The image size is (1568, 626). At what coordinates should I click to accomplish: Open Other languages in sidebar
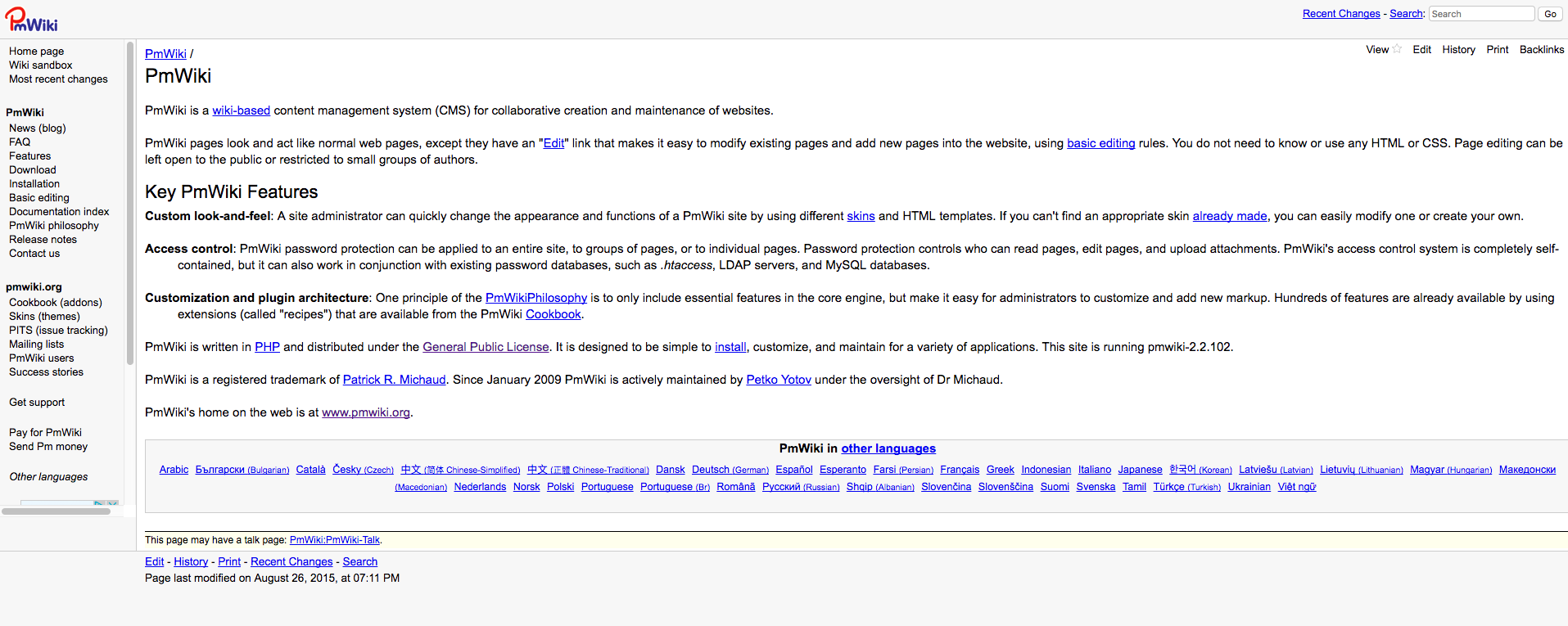[48, 477]
